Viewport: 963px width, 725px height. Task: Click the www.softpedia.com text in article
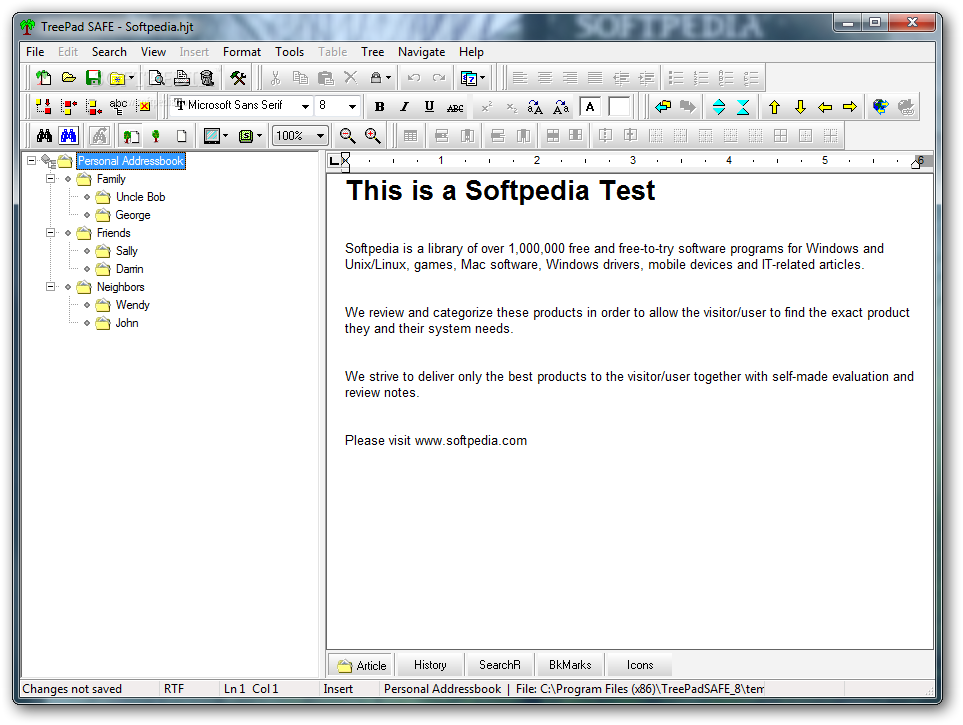click(471, 441)
